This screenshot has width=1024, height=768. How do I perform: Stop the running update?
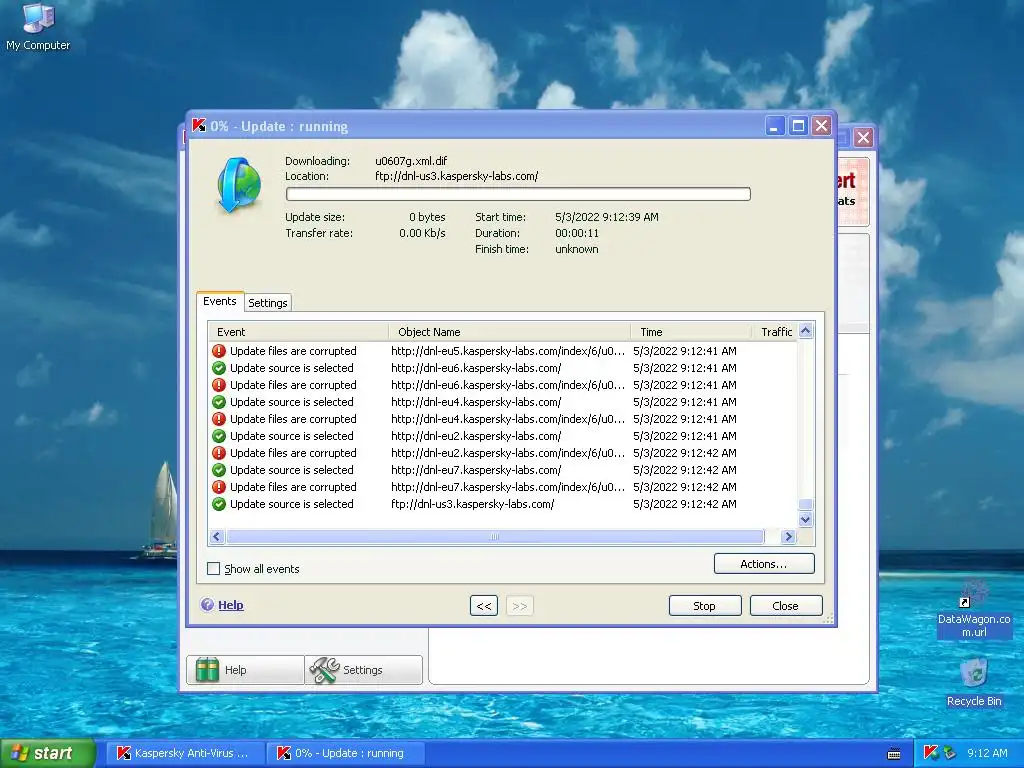click(705, 605)
